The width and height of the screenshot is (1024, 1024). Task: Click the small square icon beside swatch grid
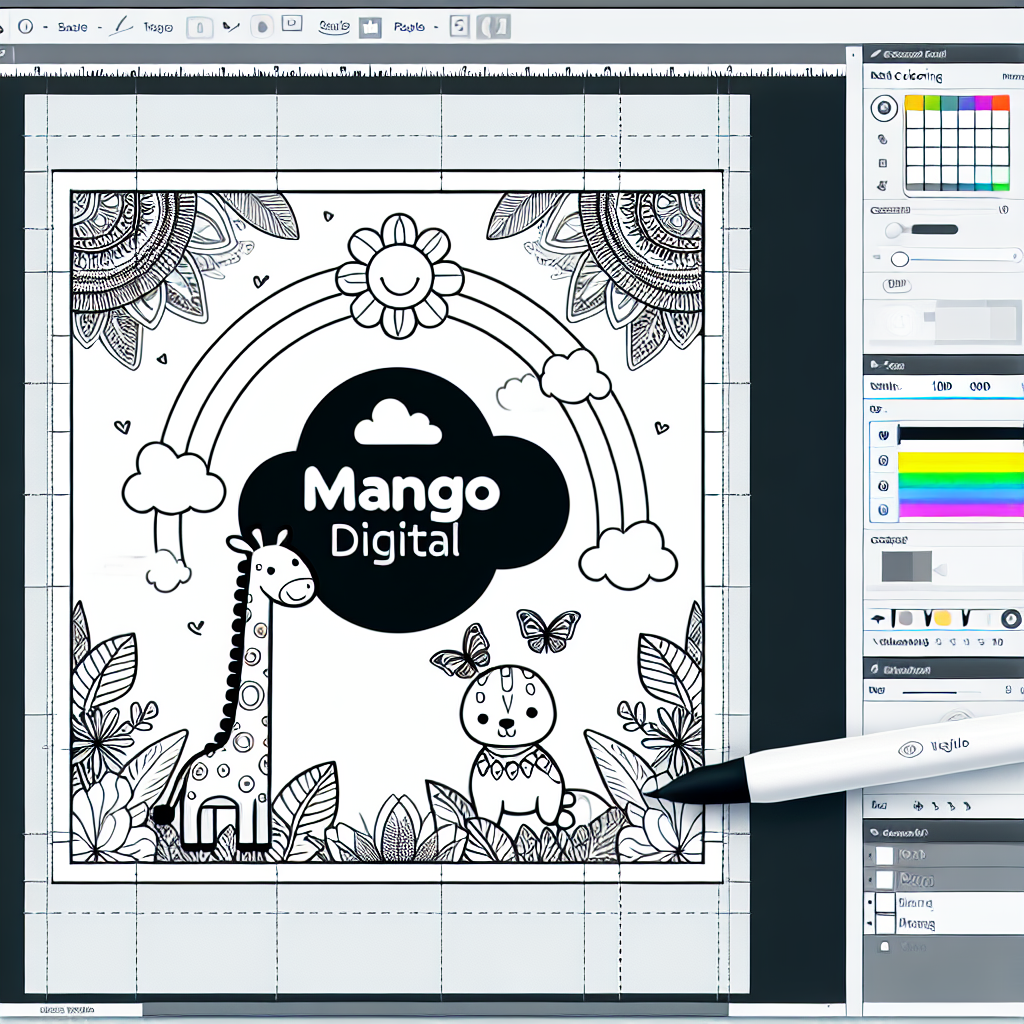coord(883,163)
